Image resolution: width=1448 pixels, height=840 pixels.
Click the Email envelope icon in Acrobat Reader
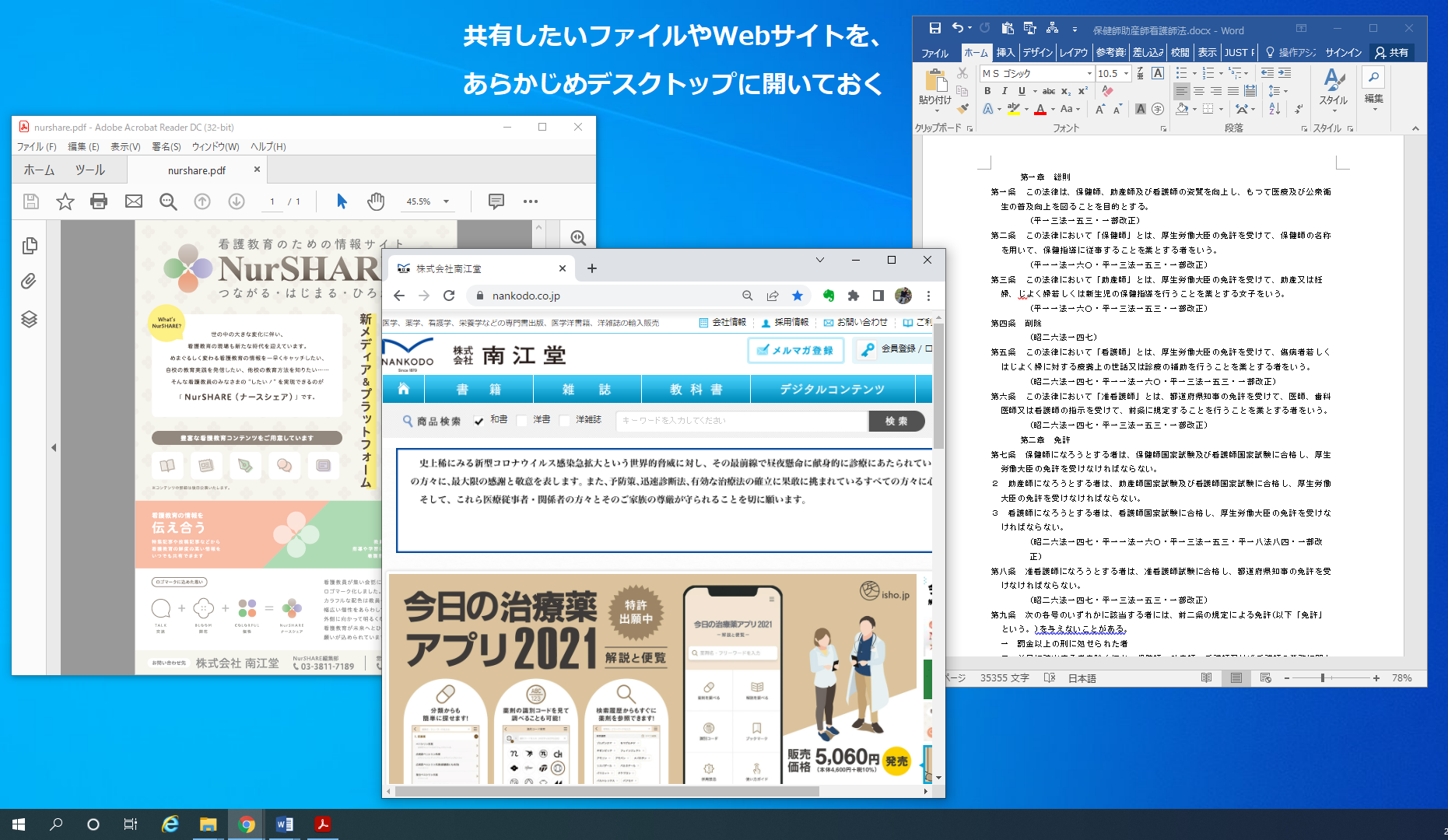[x=134, y=201]
